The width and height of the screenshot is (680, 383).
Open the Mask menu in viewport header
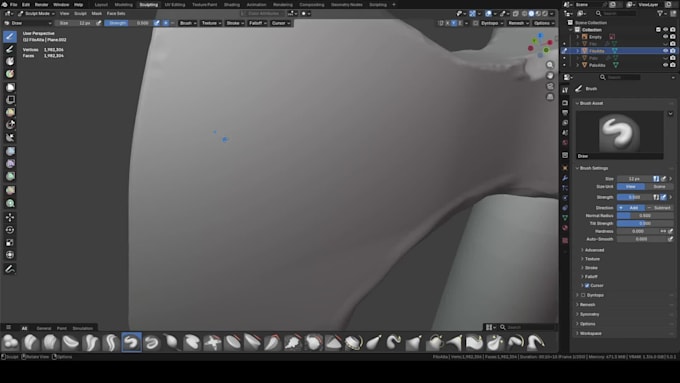coord(97,13)
